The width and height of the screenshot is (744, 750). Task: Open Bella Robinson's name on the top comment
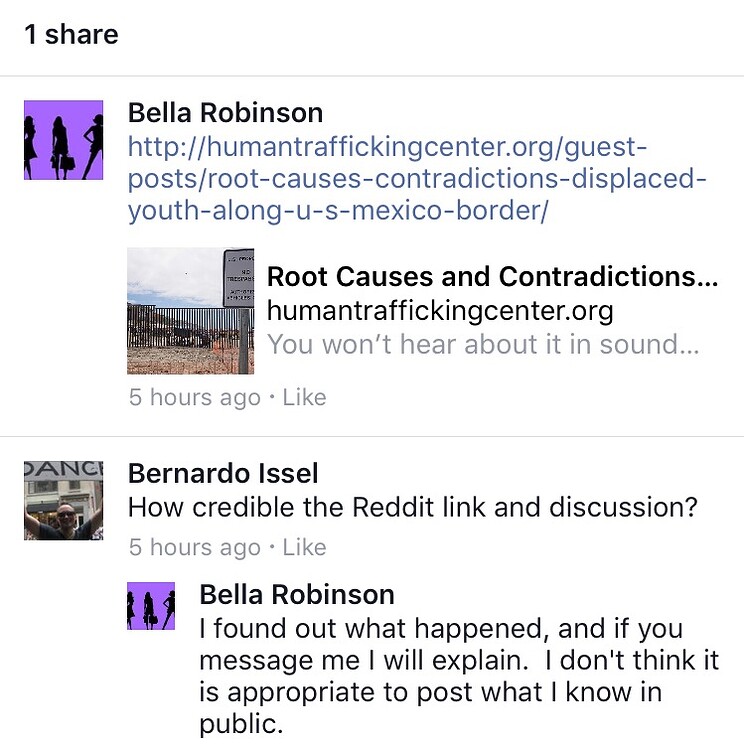(225, 113)
